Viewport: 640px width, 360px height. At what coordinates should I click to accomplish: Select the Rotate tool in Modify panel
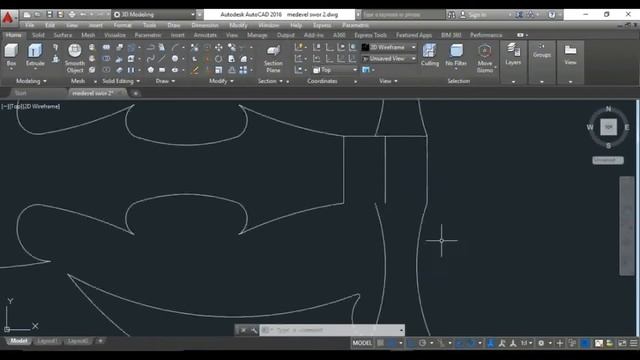[x=218, y=59]
